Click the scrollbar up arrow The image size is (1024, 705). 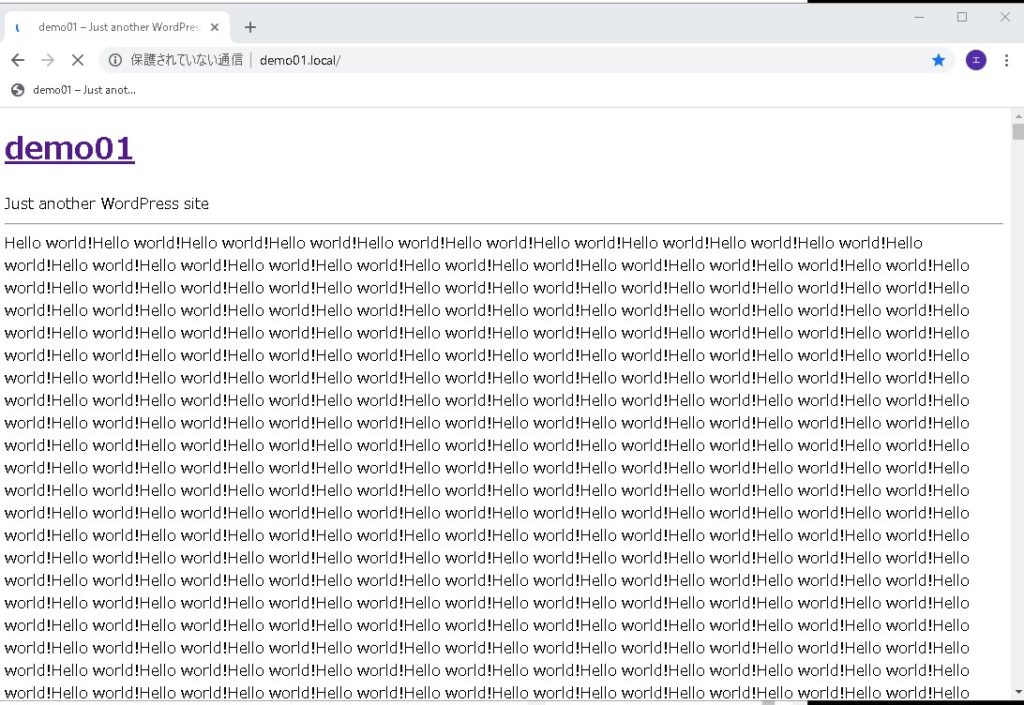tap(1018, 115)
